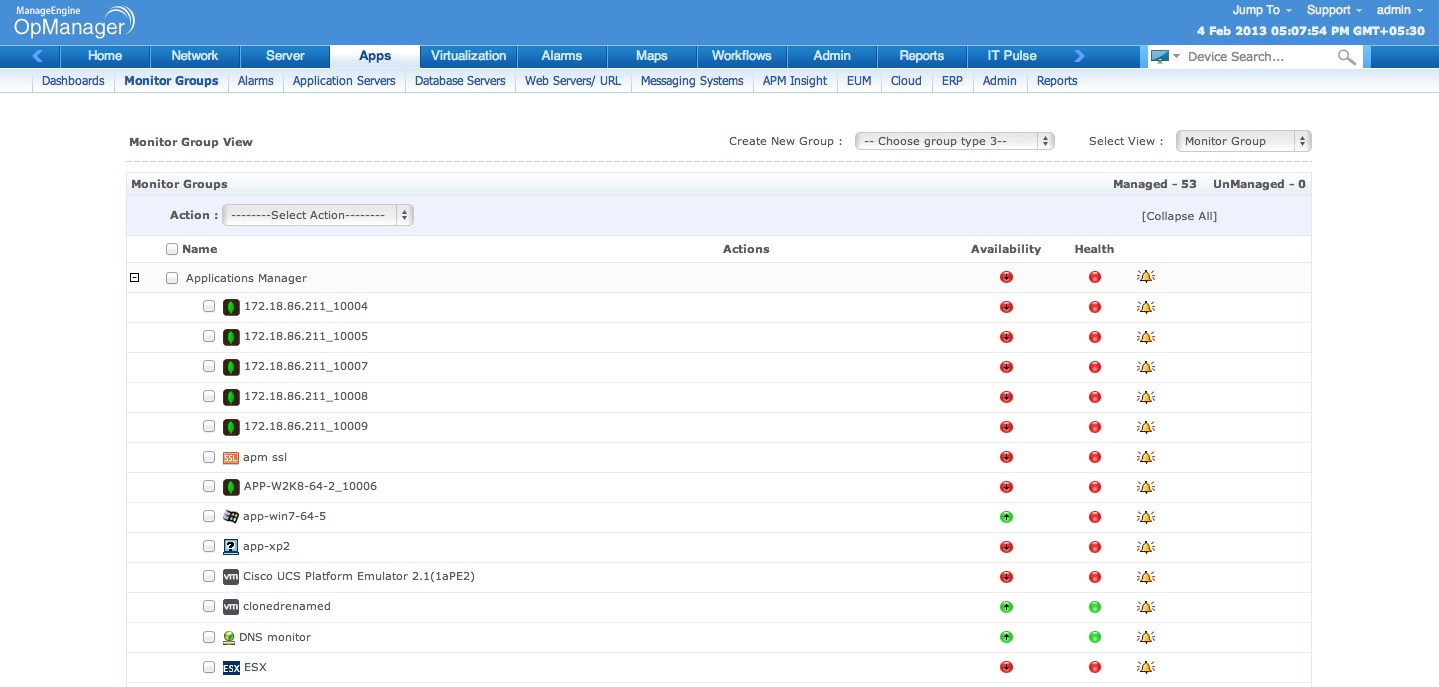Image resolution: width=1439 pixels, height=687 pixels.
Task: Open the IT Pulse tab
Action: click(x=1012, y=56)
